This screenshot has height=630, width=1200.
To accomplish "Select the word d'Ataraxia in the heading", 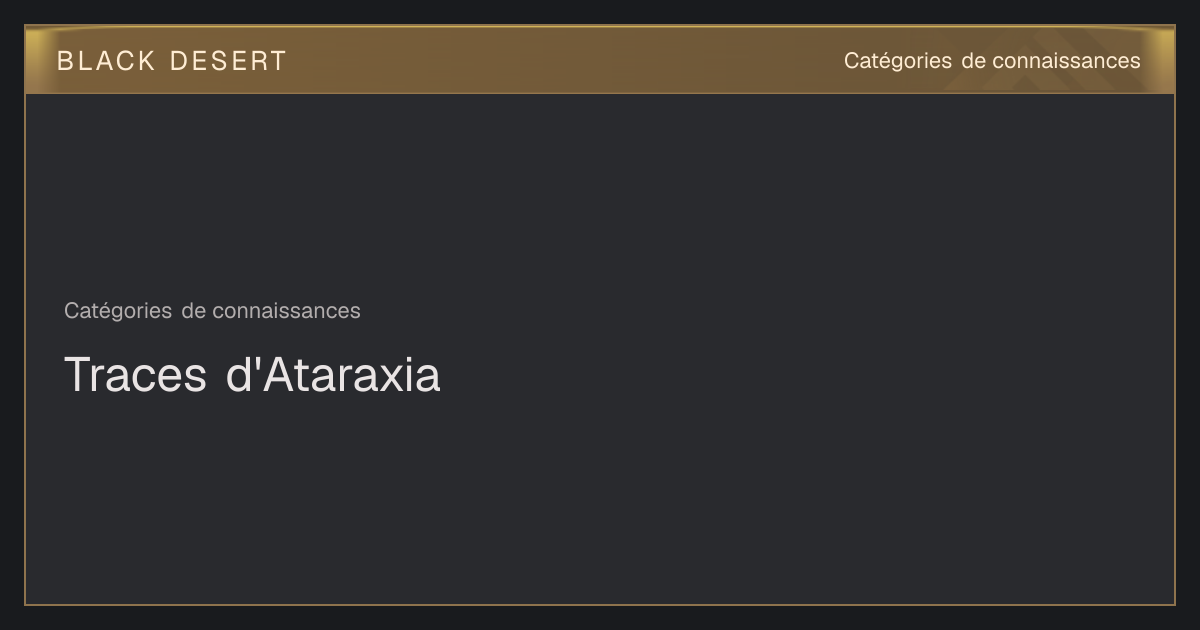I will click(x=333, y=375).
